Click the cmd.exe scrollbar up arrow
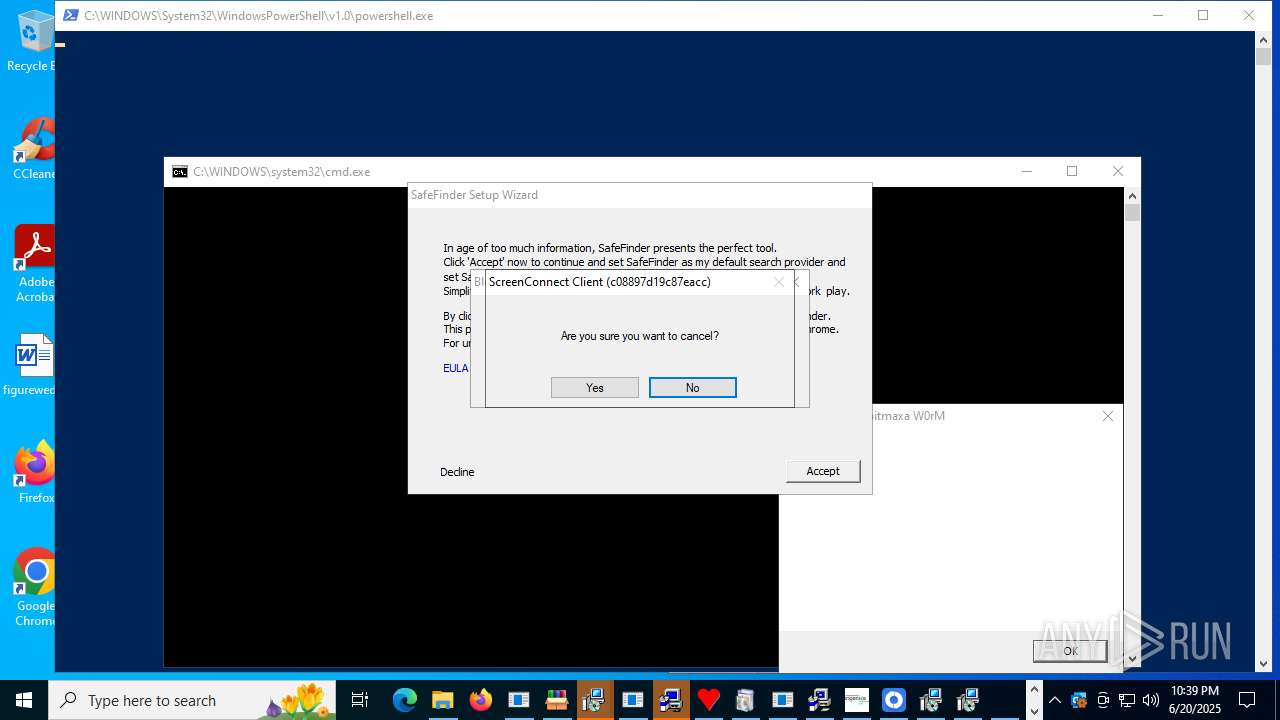1280x720 pixels. (1132, 196)
